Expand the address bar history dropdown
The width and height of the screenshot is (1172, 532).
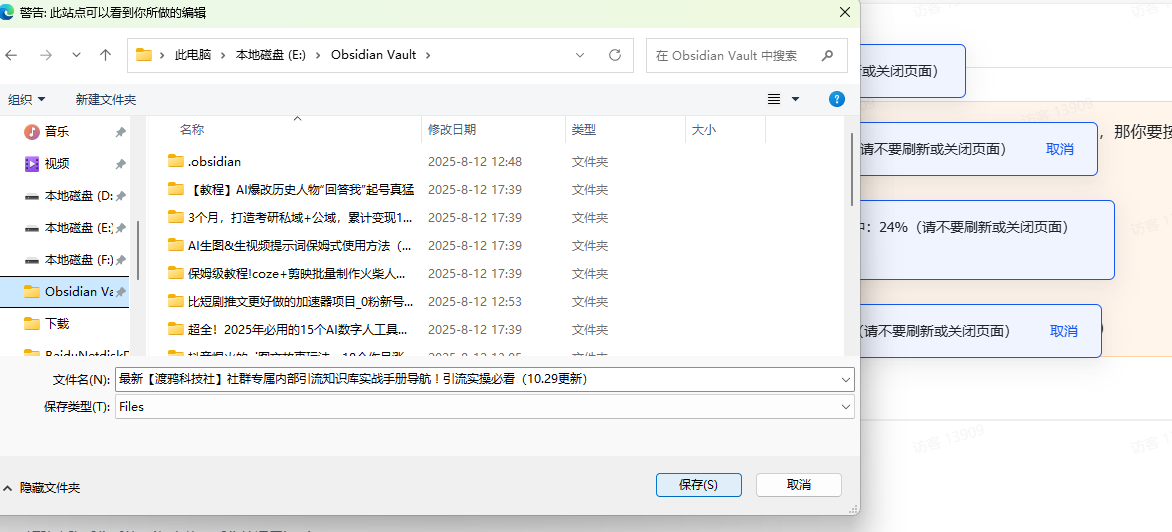[580, 55]
